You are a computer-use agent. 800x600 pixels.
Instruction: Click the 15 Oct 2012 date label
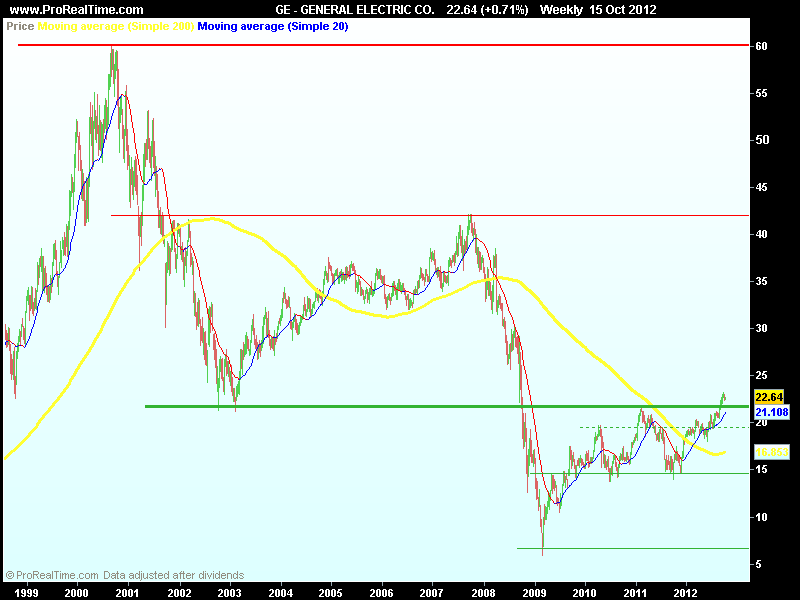point(622,10)
